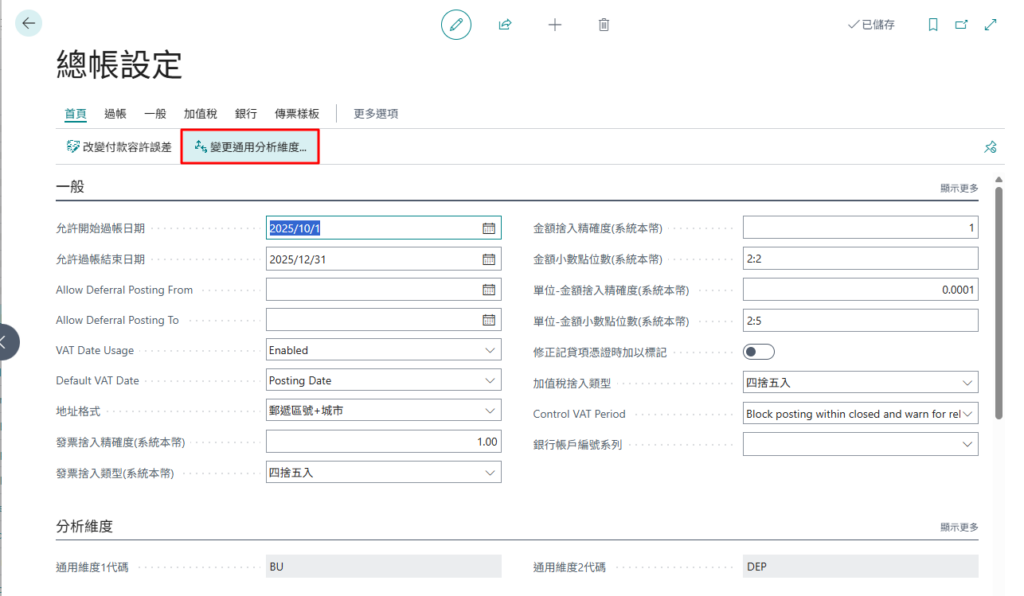Toggle 修正記貸項憑證時加以標記 switch
The width and height of the screenshot is (1024, 596).
758,352
